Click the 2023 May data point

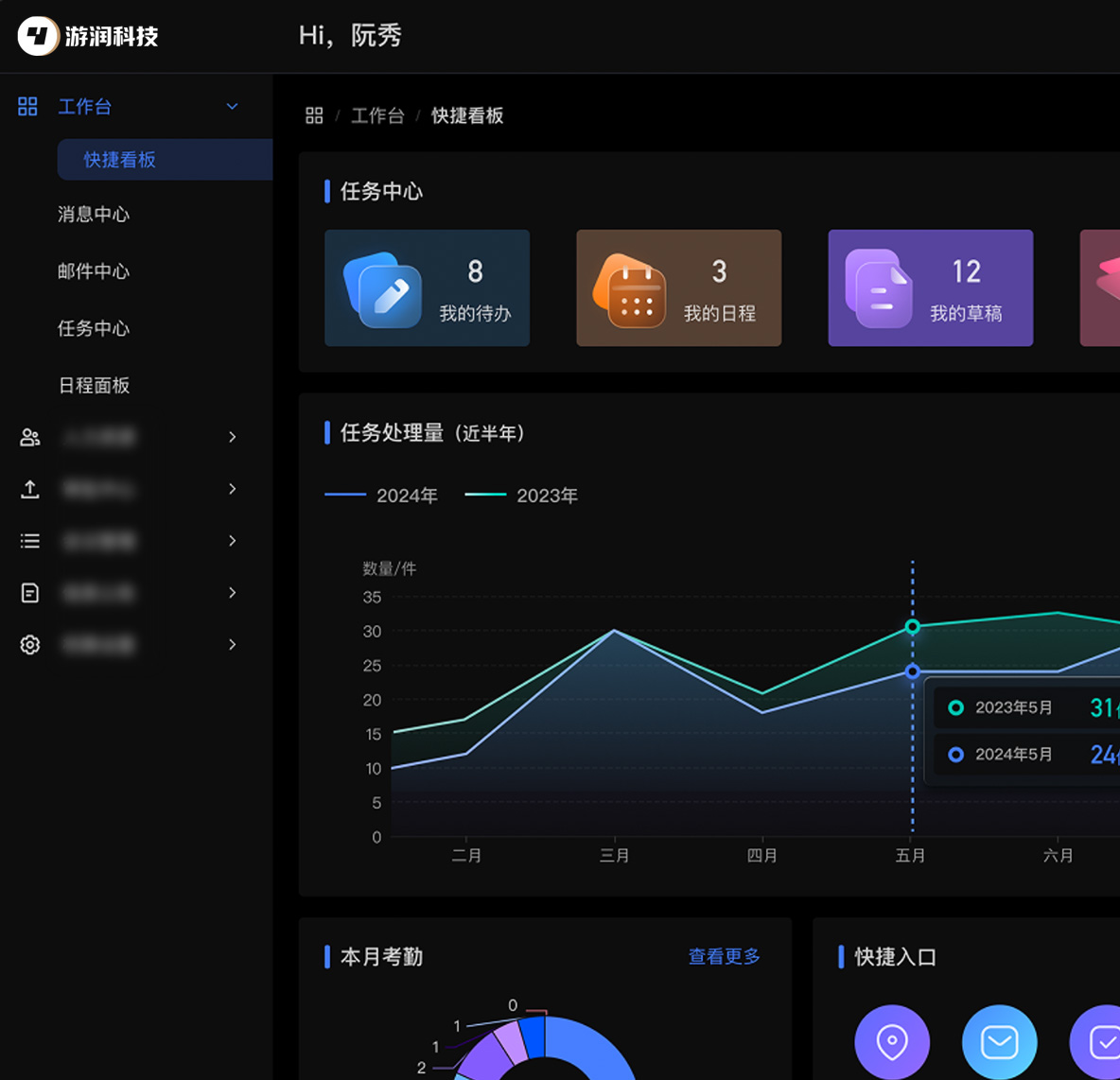(x=912, y=626)
